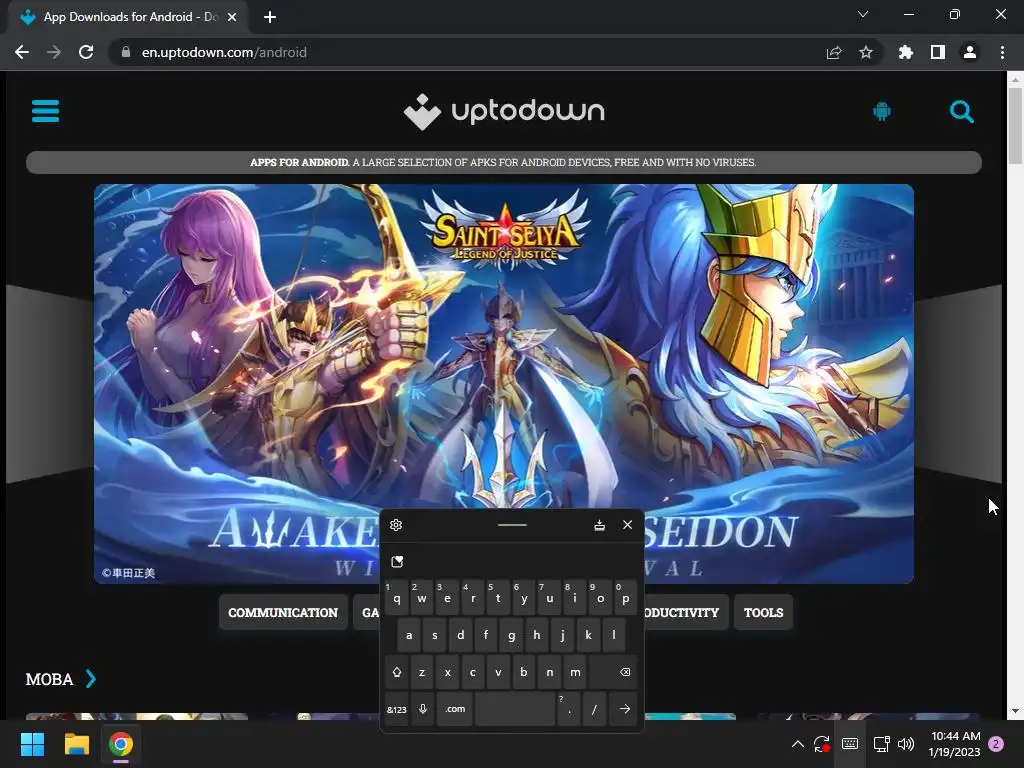Expand the MOBA section chevron

[91, 679]
